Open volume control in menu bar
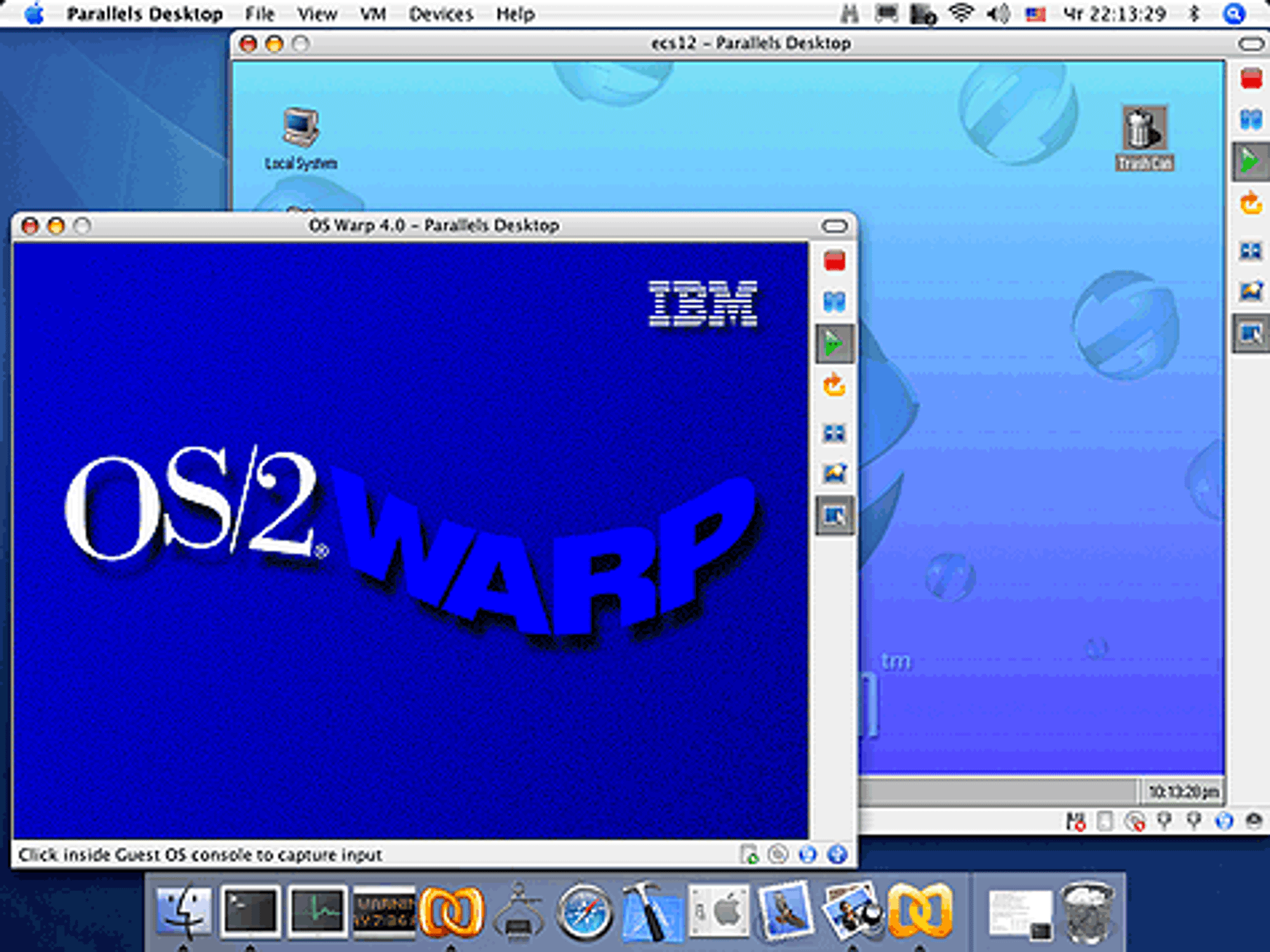Image resolution: width=1270 pixels, height=952 pixels. pyautogui.click(x=998, y=13)
